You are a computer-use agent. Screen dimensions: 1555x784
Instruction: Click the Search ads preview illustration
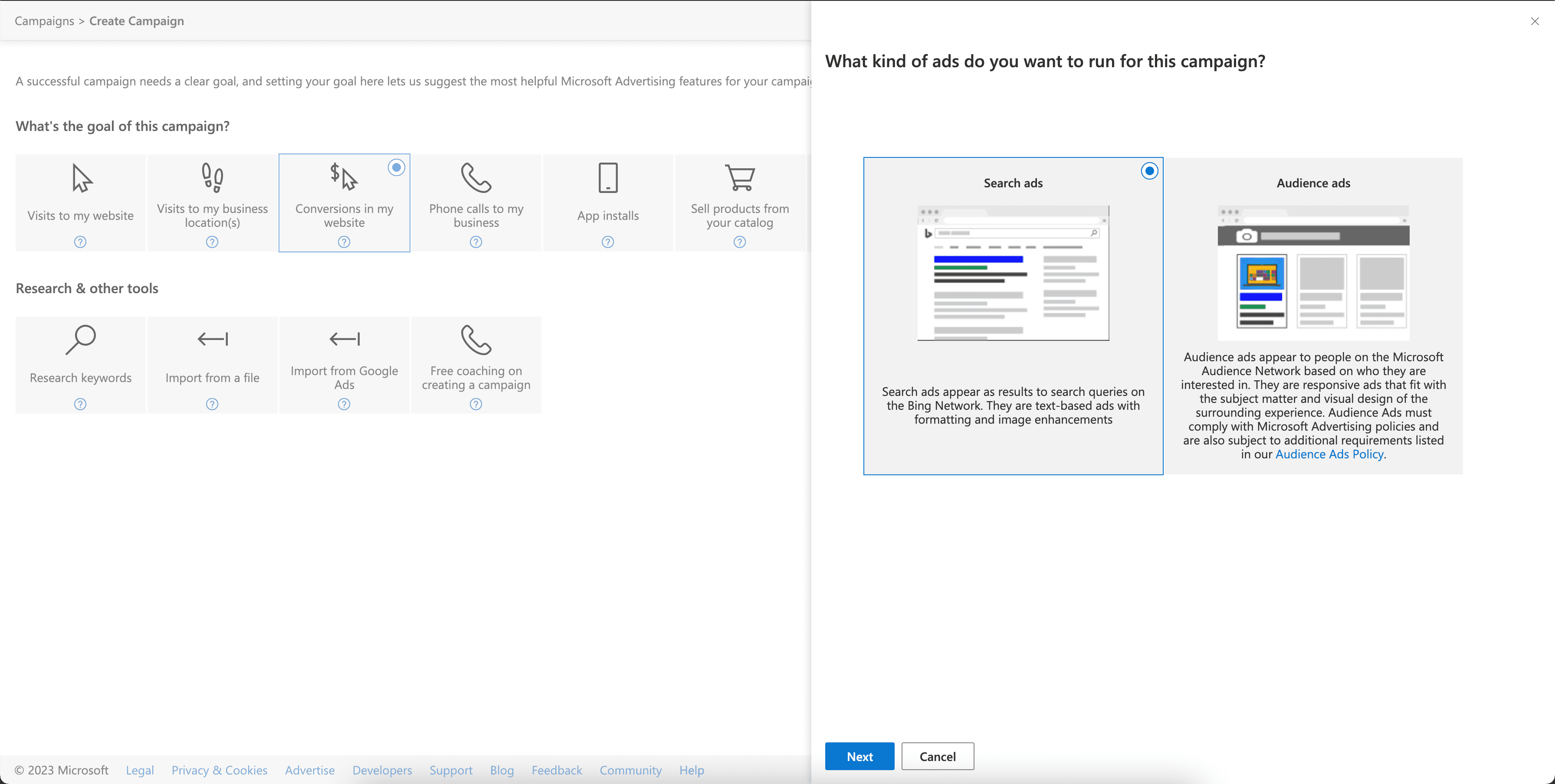(x=1013, y=273)
